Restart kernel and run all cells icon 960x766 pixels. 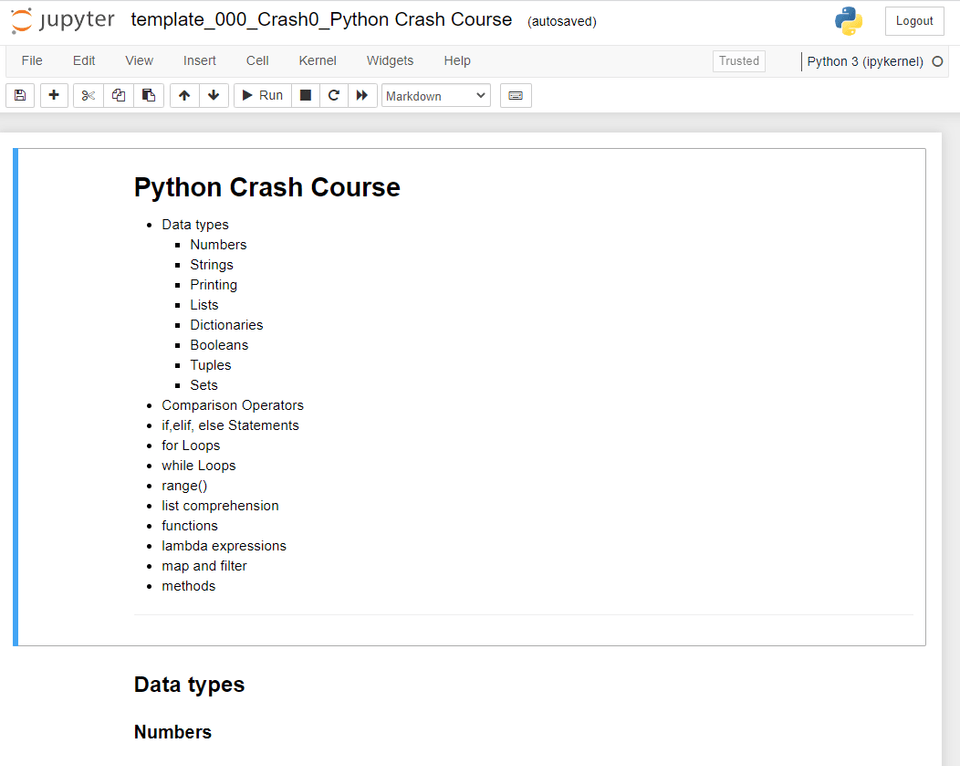(362, 96)
